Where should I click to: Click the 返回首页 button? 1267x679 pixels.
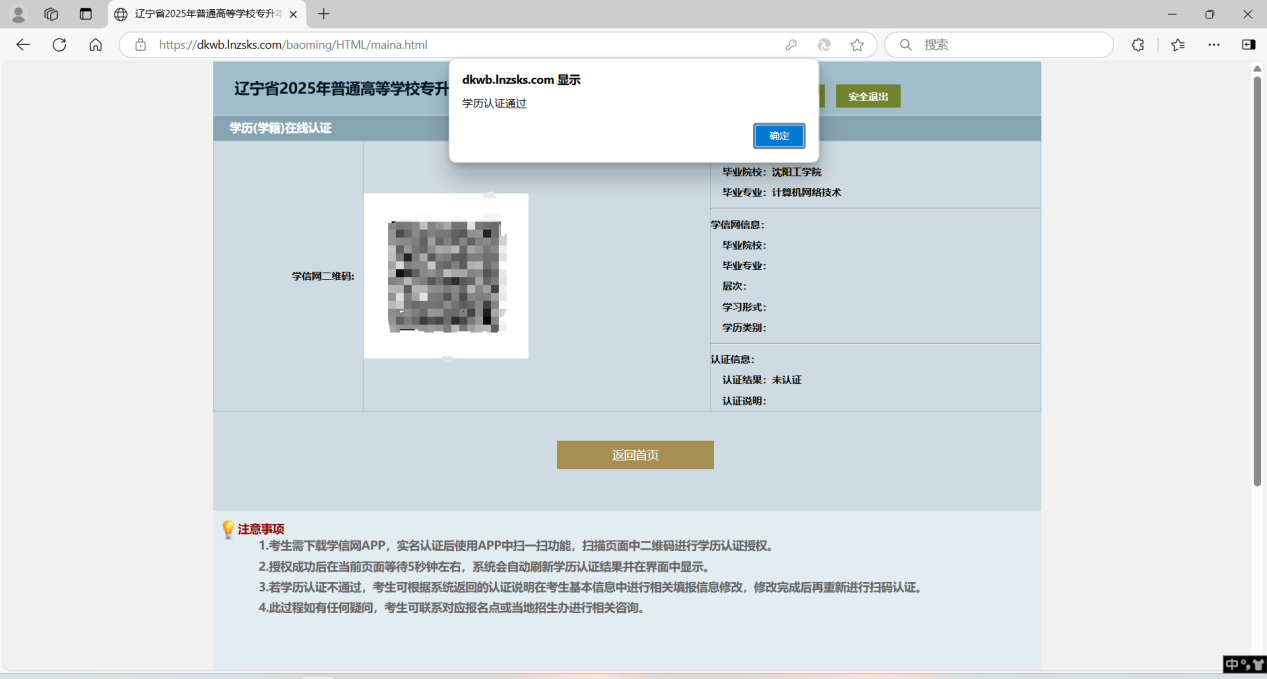[x=635, y=455]
